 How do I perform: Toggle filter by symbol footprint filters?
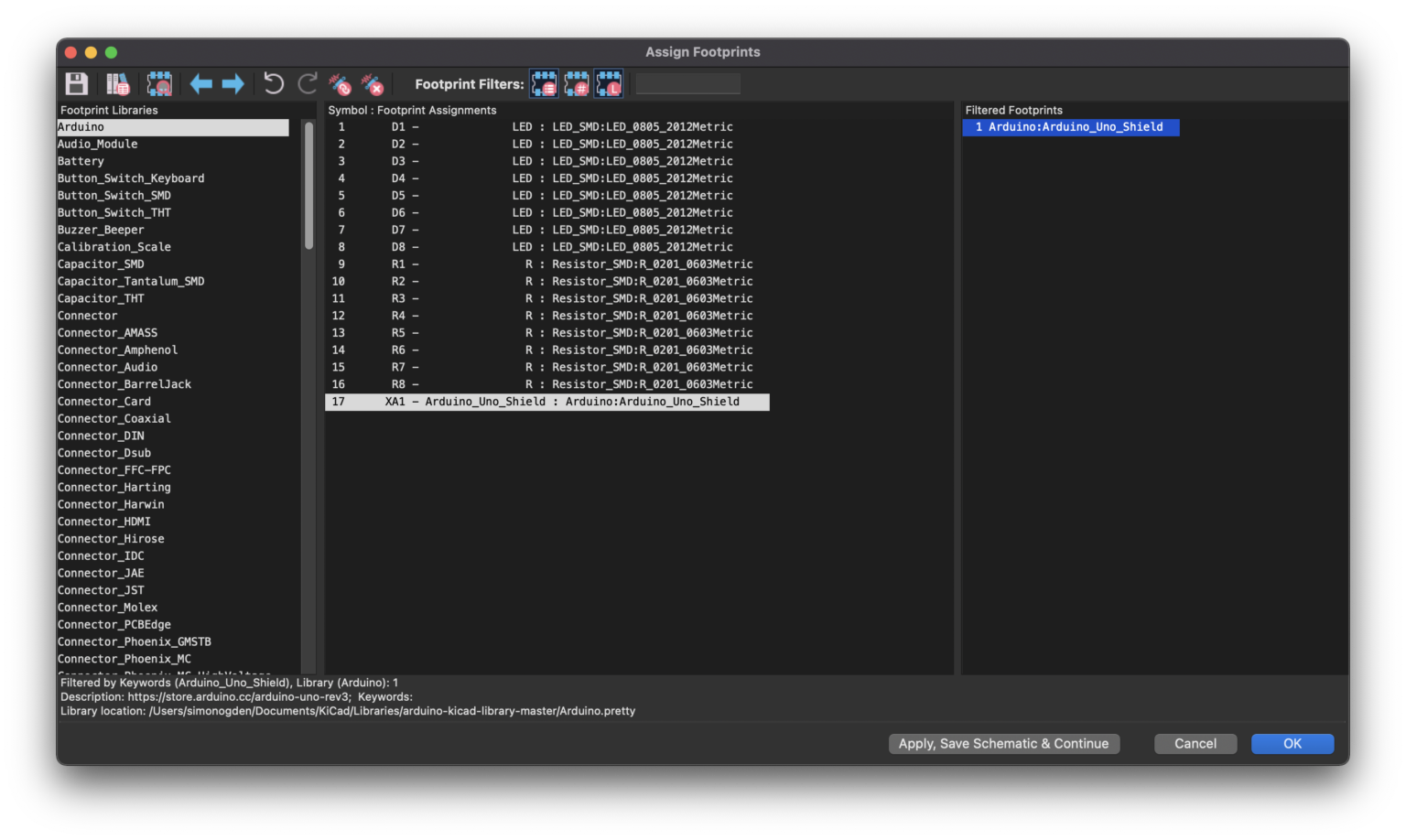544,84
